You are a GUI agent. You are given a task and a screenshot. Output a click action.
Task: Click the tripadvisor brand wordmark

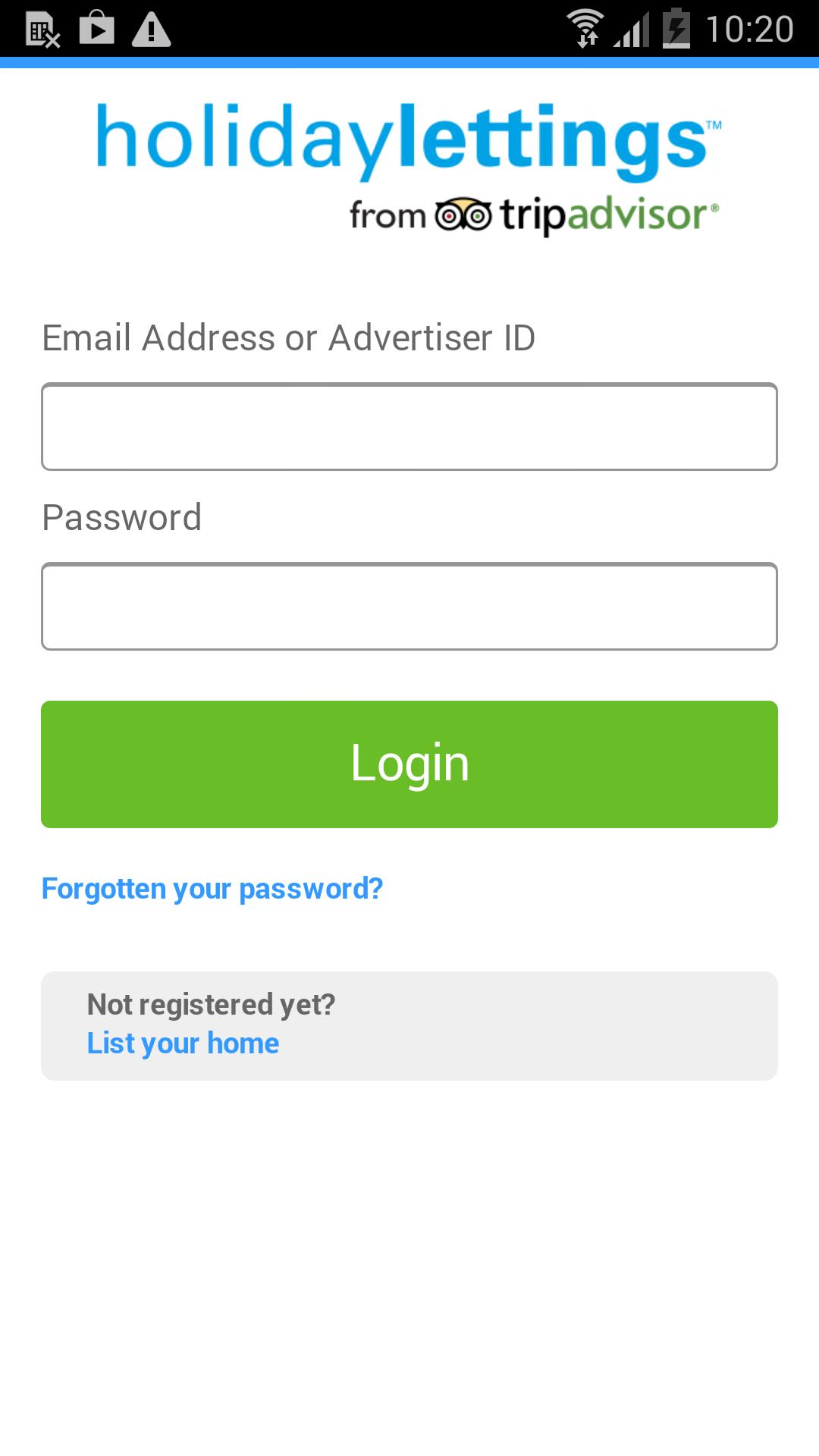coord(605,215)
